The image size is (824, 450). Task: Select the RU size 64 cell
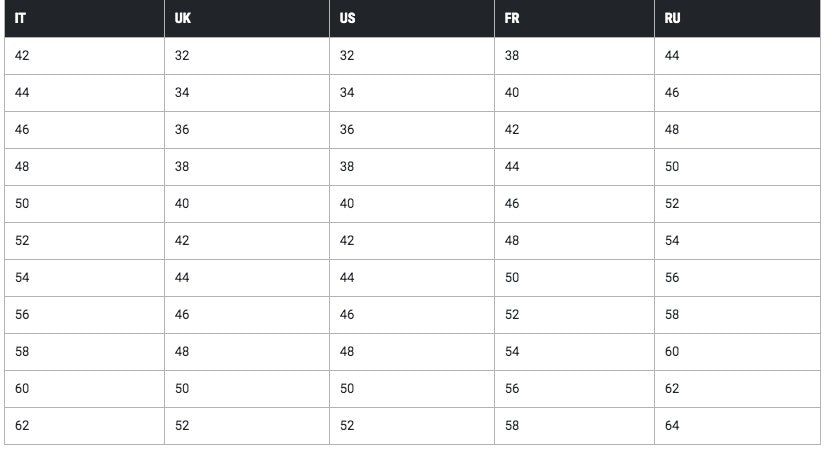click(672, 426)
